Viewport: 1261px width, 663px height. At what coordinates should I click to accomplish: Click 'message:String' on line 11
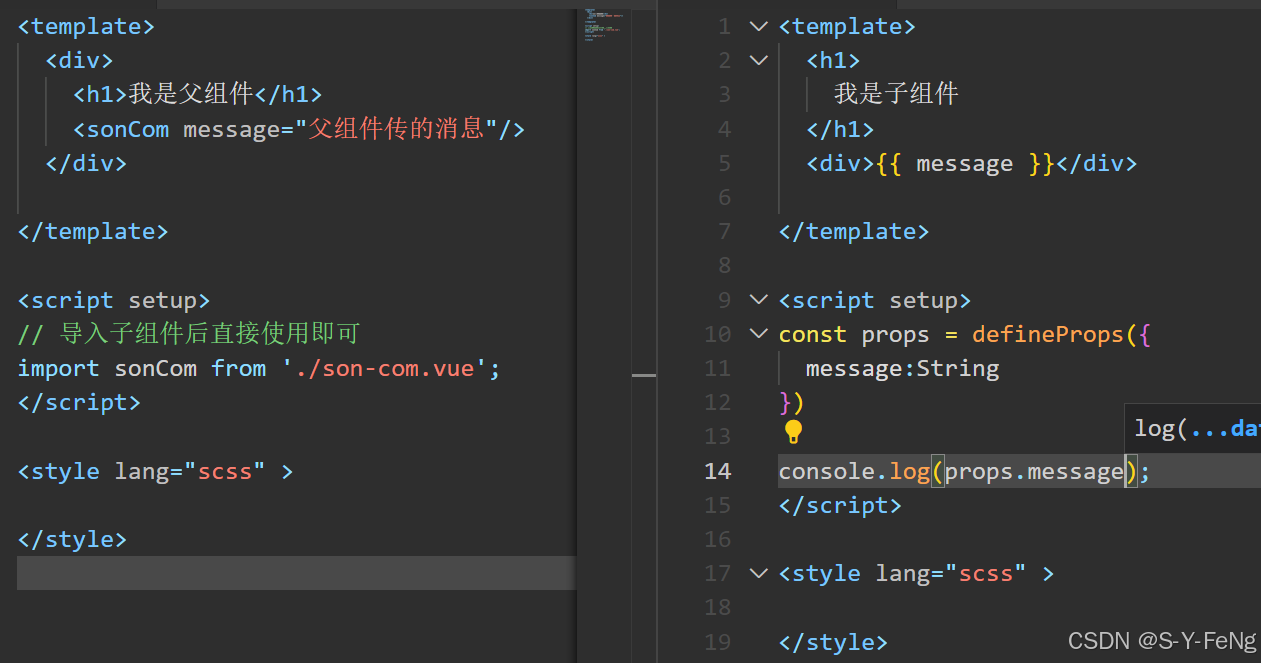tap(902, 368)
